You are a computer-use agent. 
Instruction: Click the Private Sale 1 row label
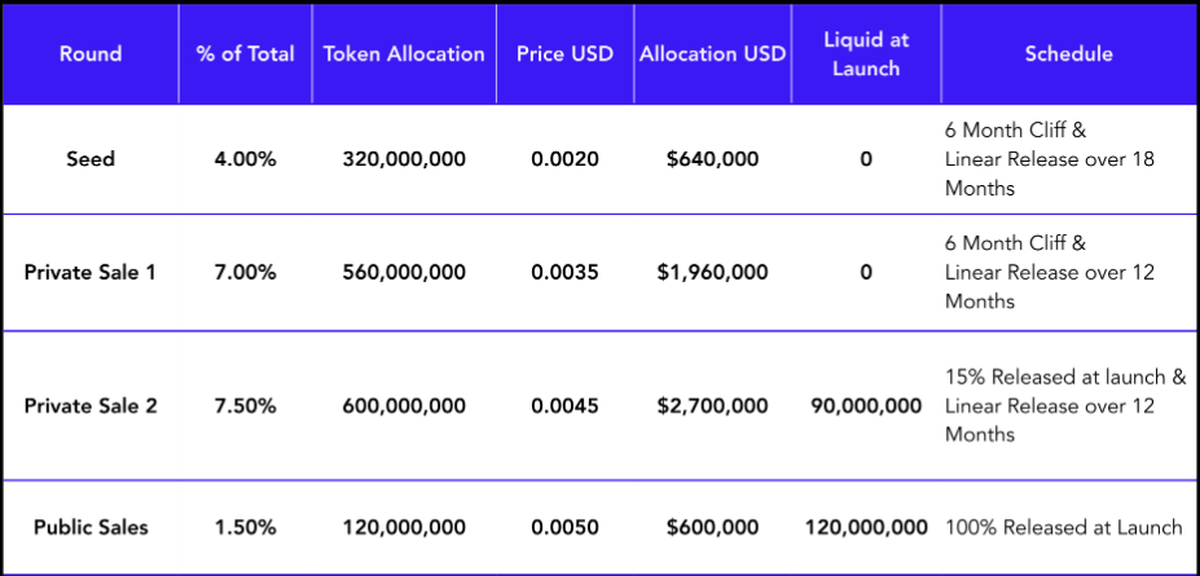[90, 271]
